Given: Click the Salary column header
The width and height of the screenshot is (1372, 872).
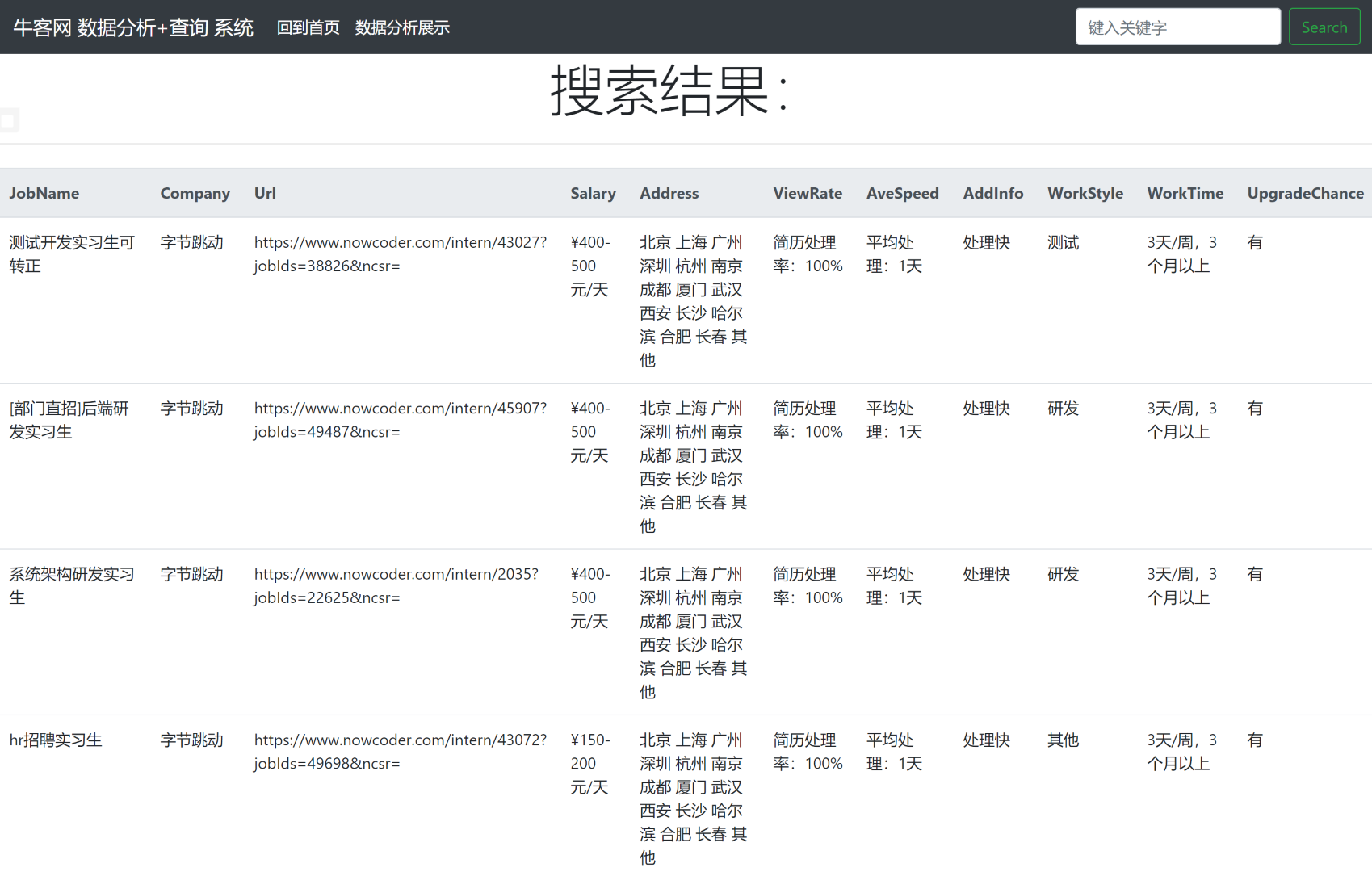Looking at the screenshot, I should [593, 193].
